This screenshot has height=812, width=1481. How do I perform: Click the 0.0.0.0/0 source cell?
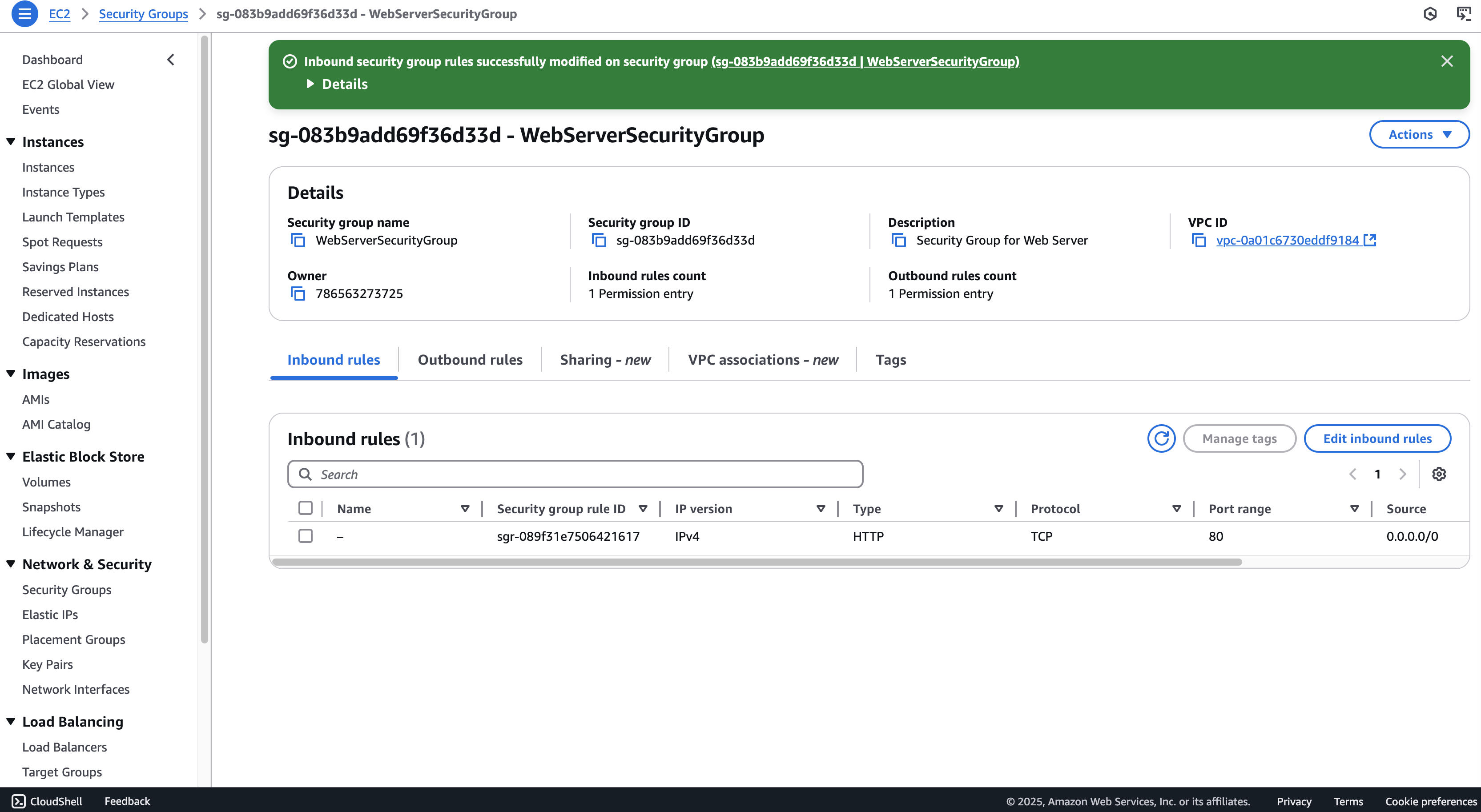[x=1412, y=536]
